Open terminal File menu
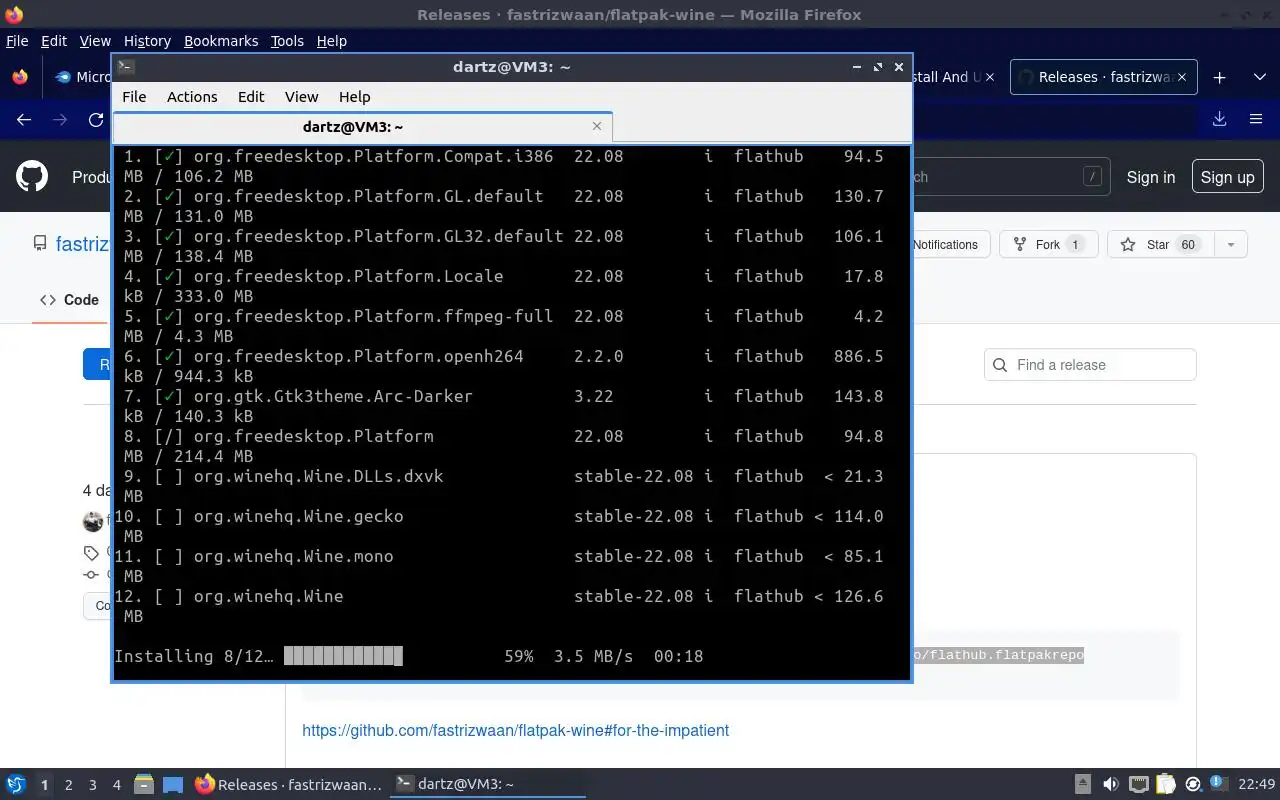 134,97
